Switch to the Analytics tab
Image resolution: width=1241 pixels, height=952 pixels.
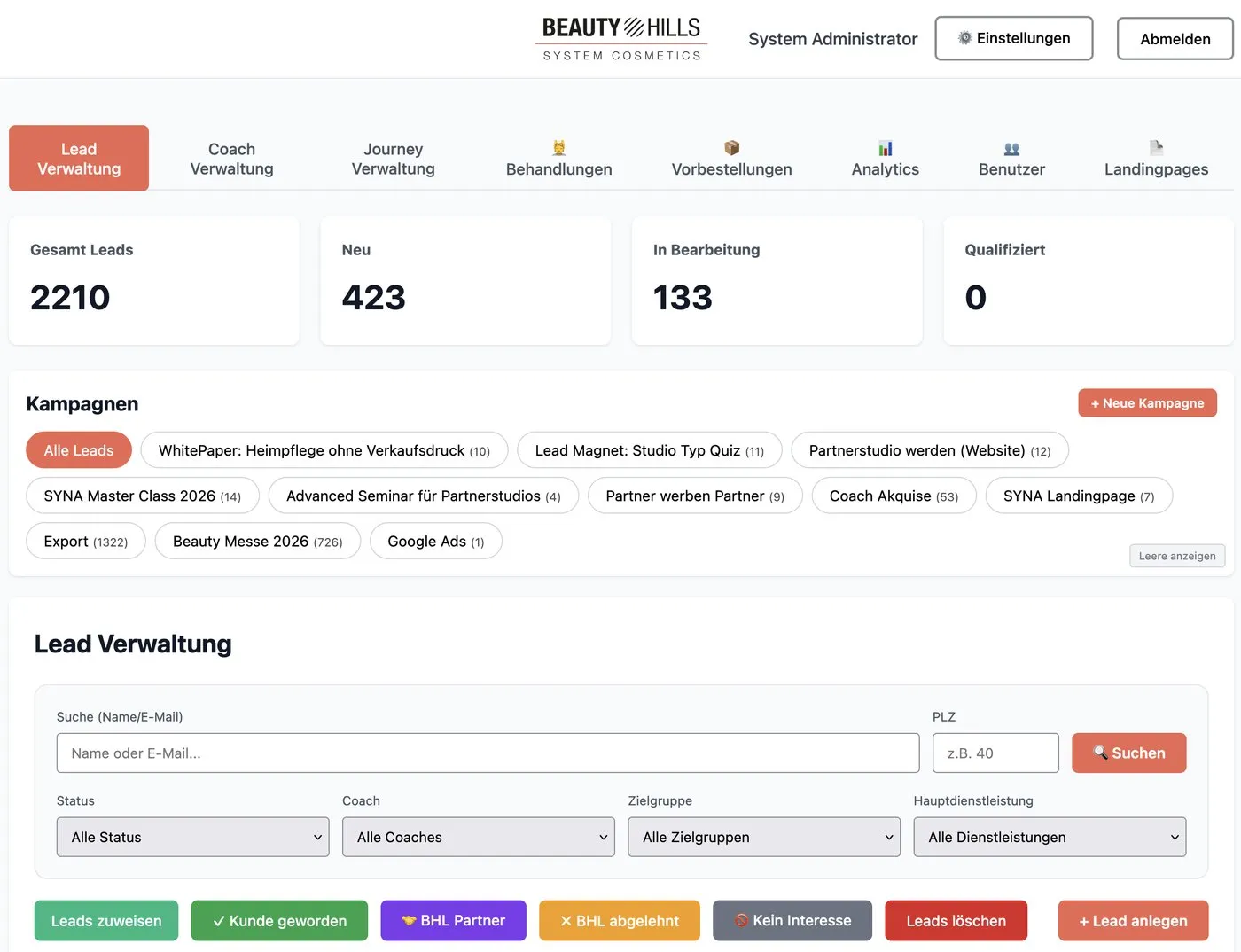pyautogui.click(x=885, y=159)
